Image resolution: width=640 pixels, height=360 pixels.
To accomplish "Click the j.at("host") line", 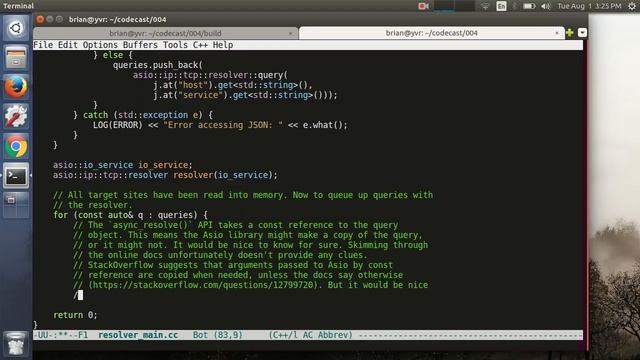I will [233, 85].
